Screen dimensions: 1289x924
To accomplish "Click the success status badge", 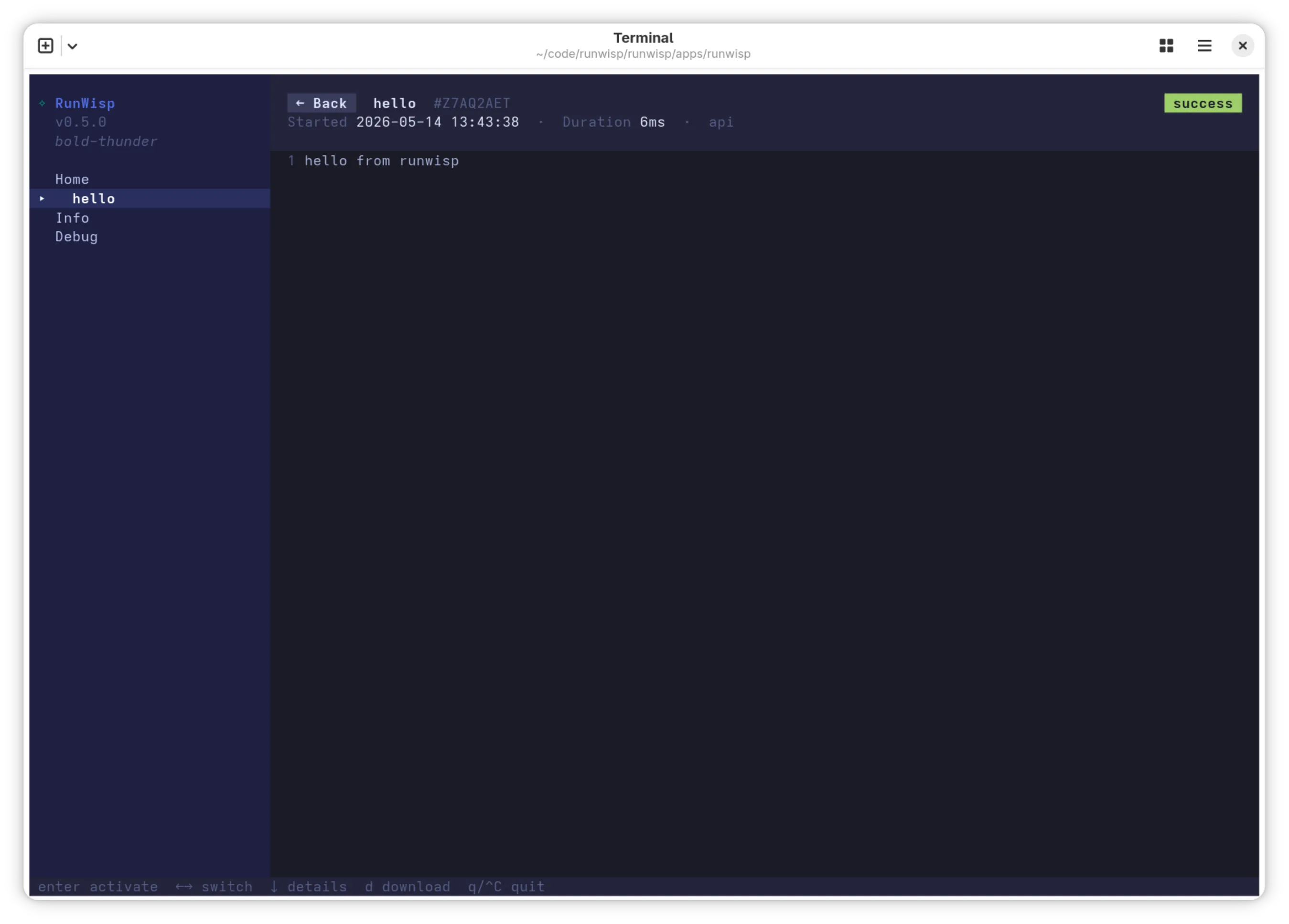I will click(1202, 103).
